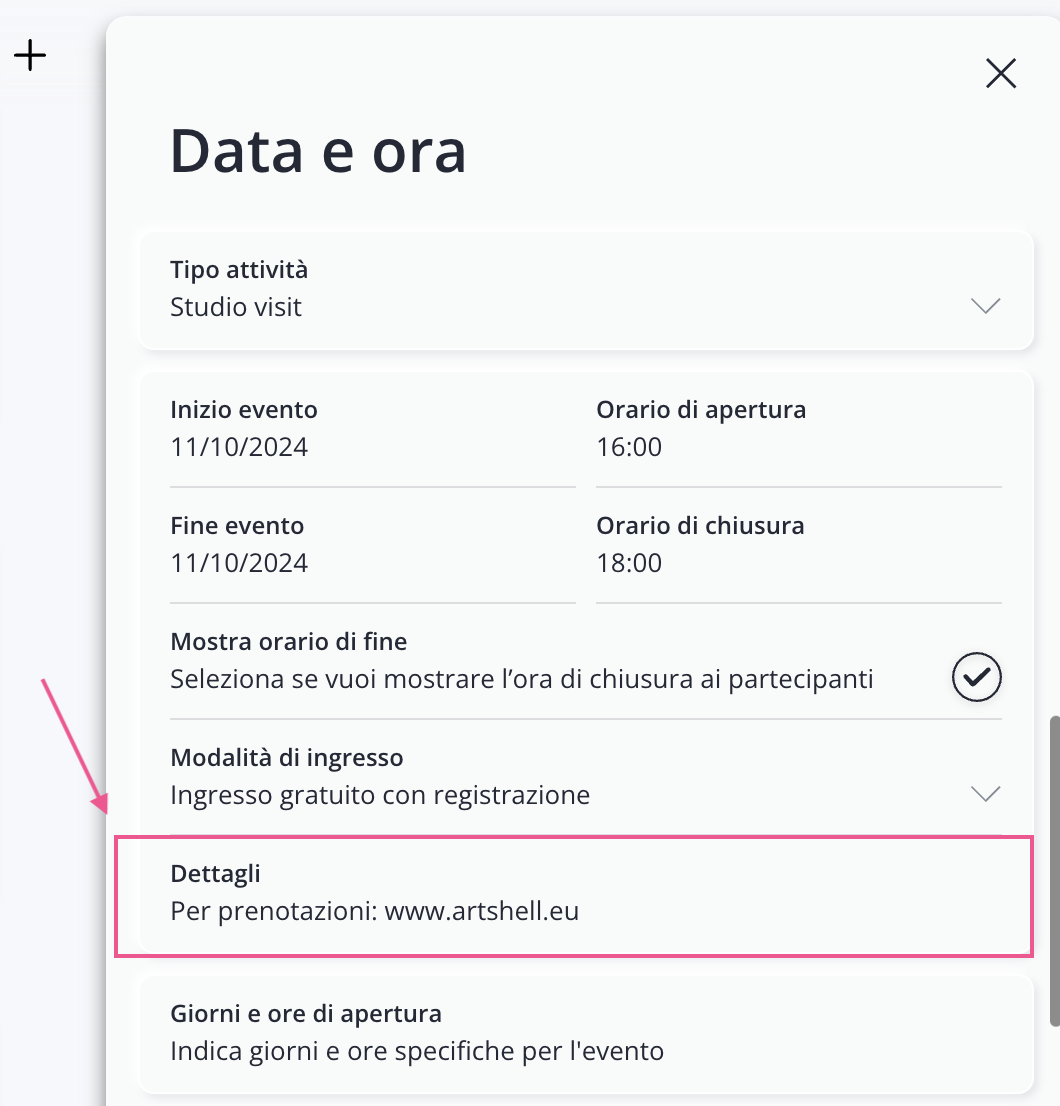The width and height of the screenshot is (1060, 1106).
Task: Click the Modalità di ingresso label
Action: pos(287,757)
